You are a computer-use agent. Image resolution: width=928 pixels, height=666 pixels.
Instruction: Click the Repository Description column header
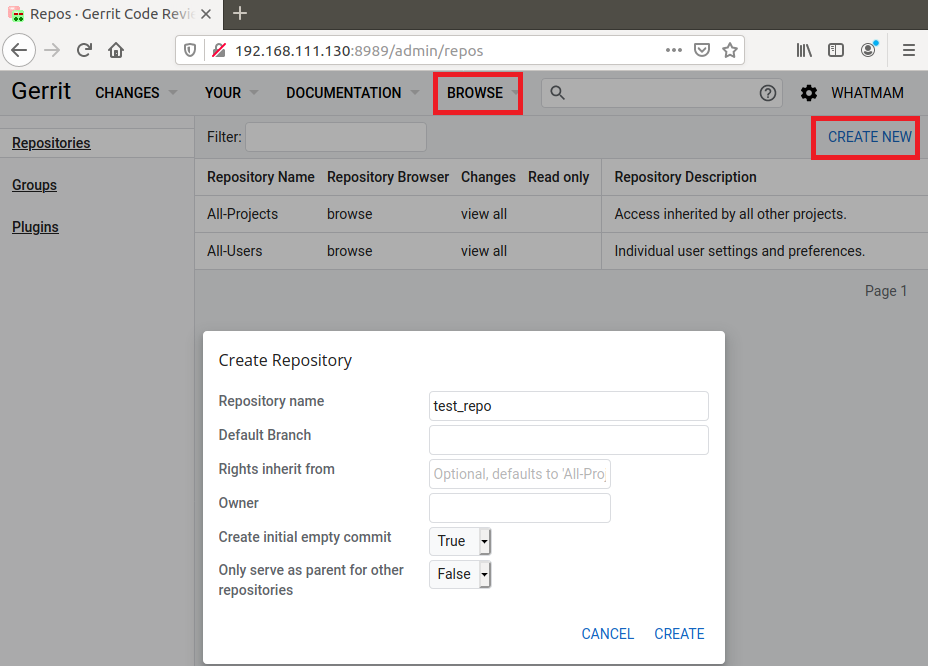point(685,177)
